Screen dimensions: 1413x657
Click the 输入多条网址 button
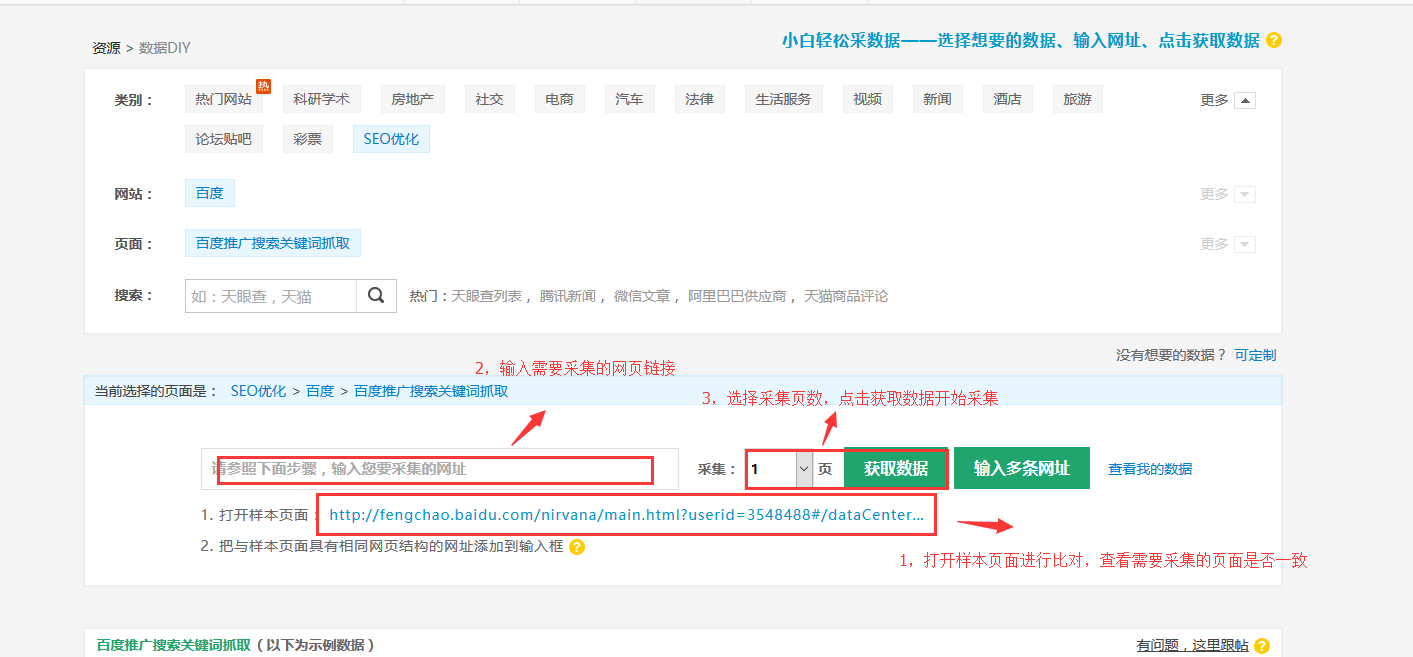(x=1022, y=468)
